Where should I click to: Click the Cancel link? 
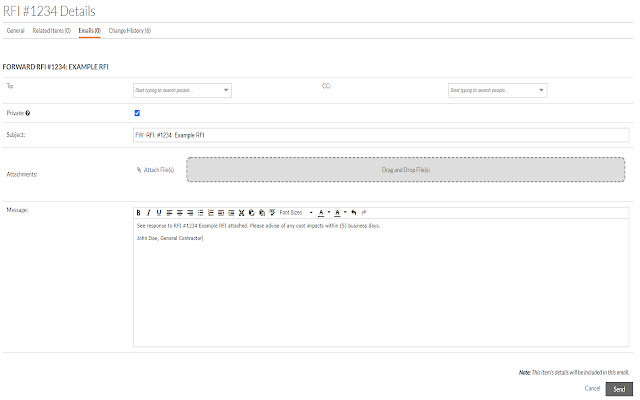tap(592, 389)
